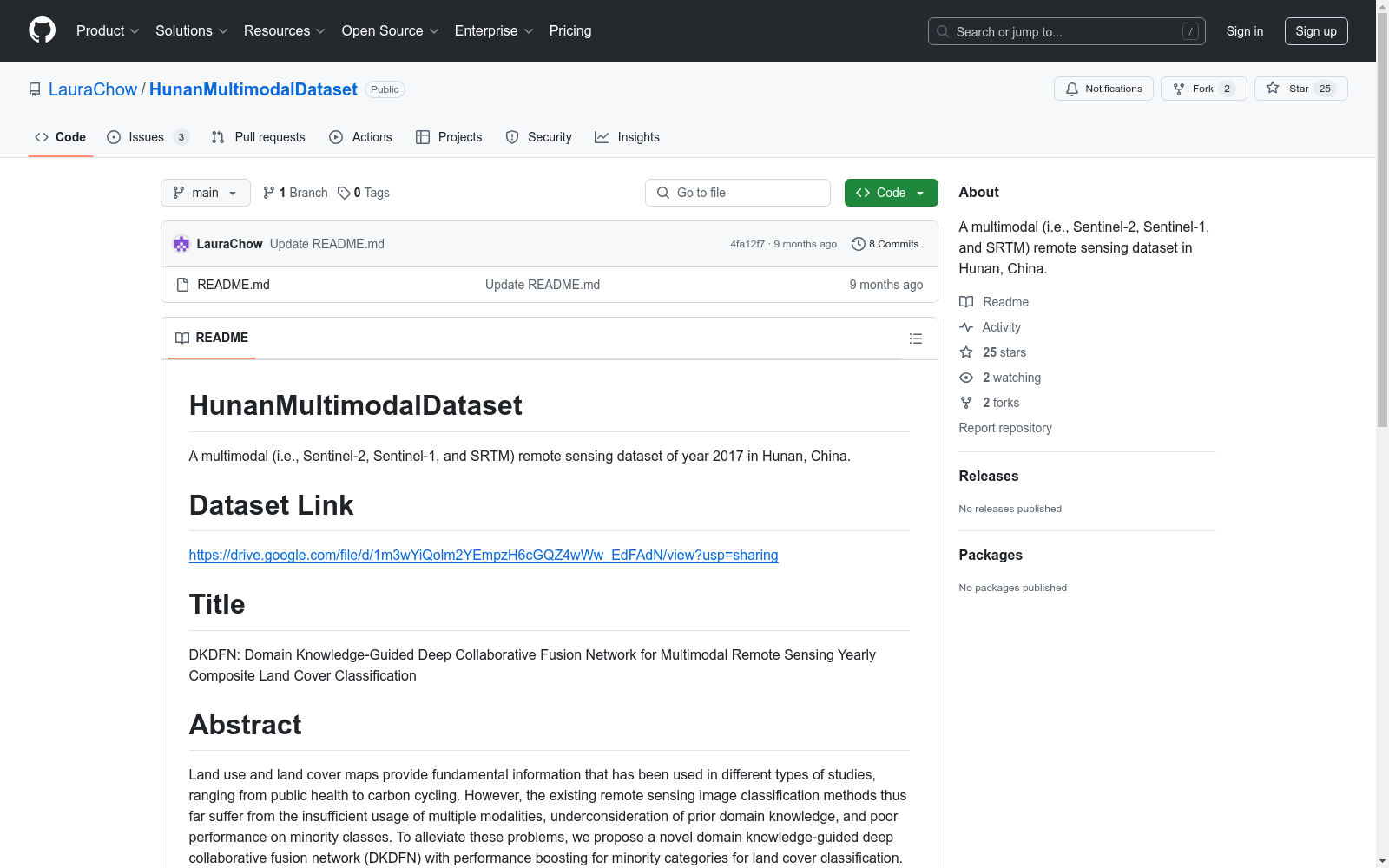1389x868 pixels.
Task: Click the star icon beside 25 stars
Action: click(x=966, y=352)
